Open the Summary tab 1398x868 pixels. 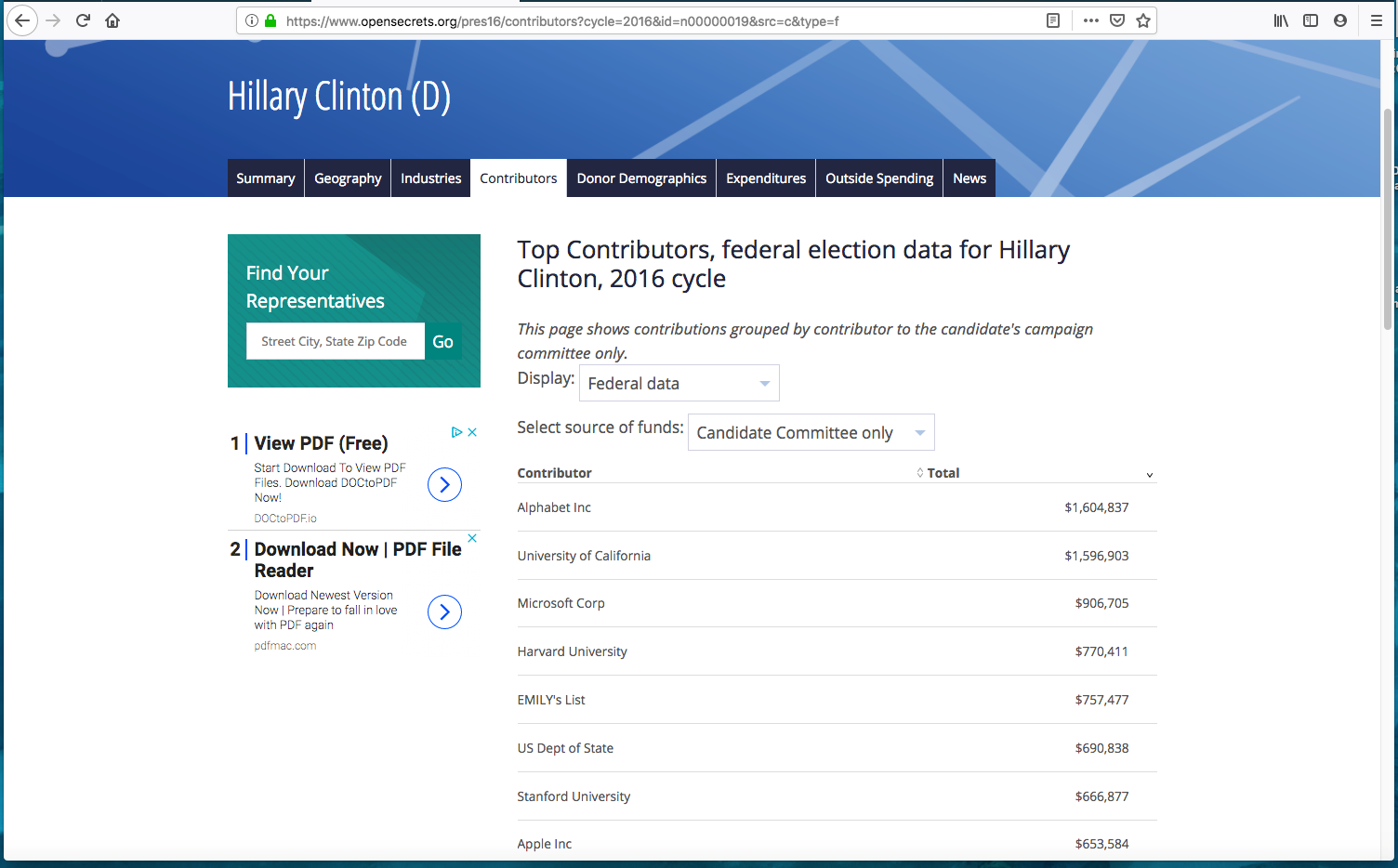point(266,178)
